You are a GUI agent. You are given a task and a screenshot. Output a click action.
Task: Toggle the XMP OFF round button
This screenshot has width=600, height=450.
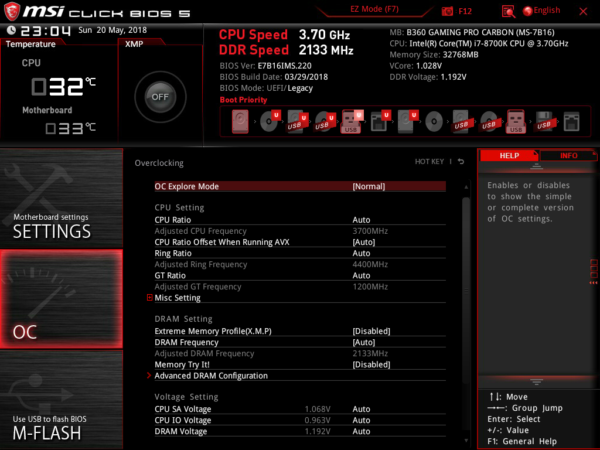click(x=160, y=97)
